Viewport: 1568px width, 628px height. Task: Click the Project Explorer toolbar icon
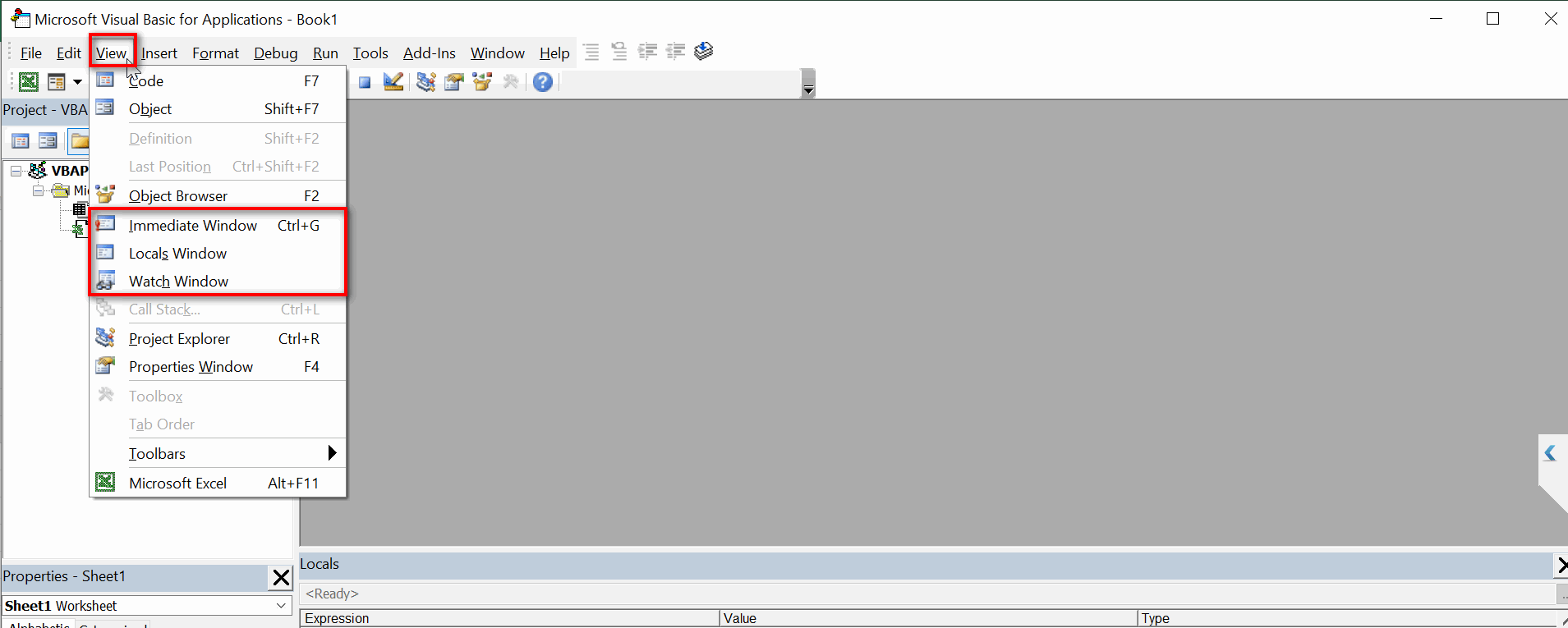[x=426, y=81]
